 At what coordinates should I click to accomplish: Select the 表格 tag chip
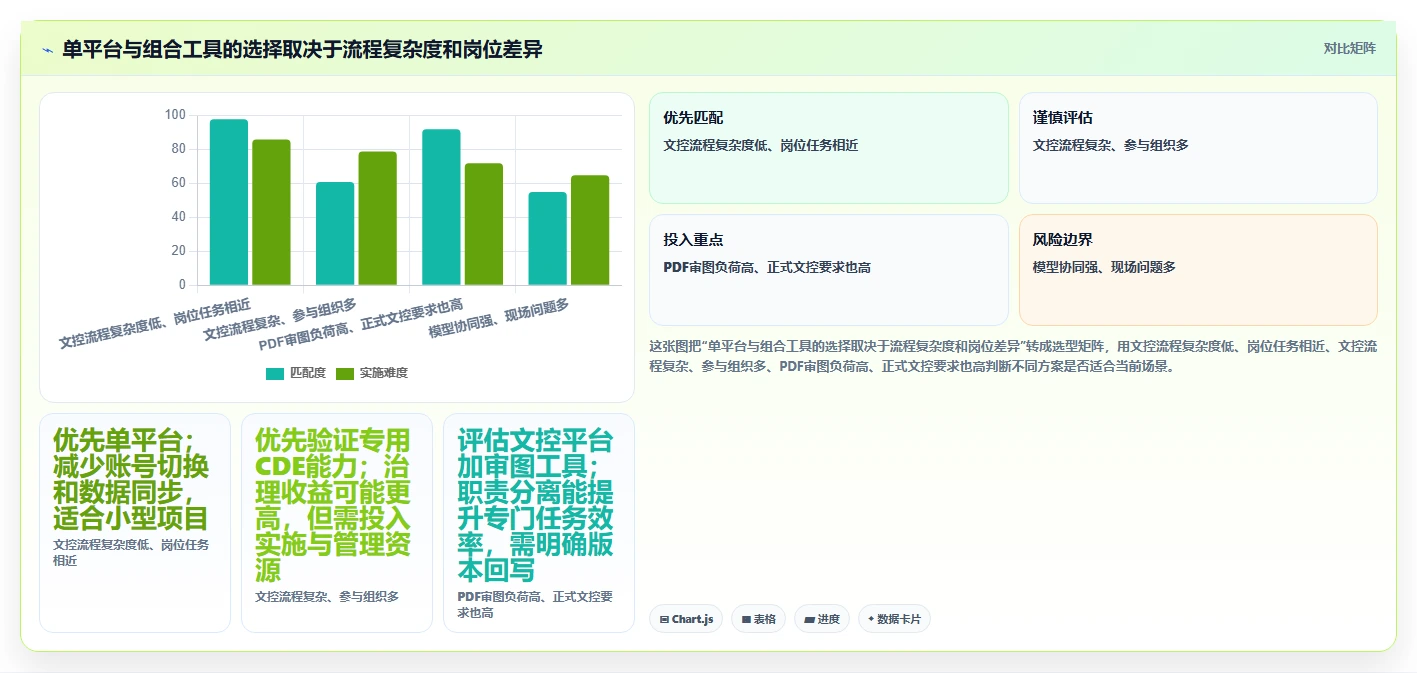tap(758, 619)
